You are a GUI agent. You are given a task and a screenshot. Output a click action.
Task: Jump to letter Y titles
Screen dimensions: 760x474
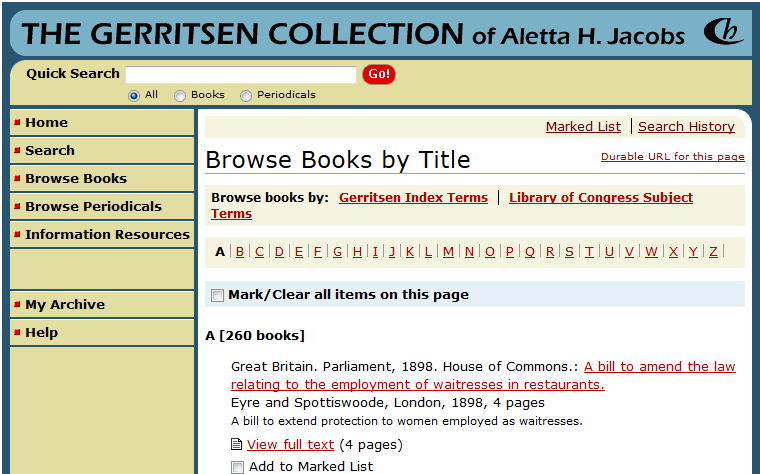coord(693,252)
